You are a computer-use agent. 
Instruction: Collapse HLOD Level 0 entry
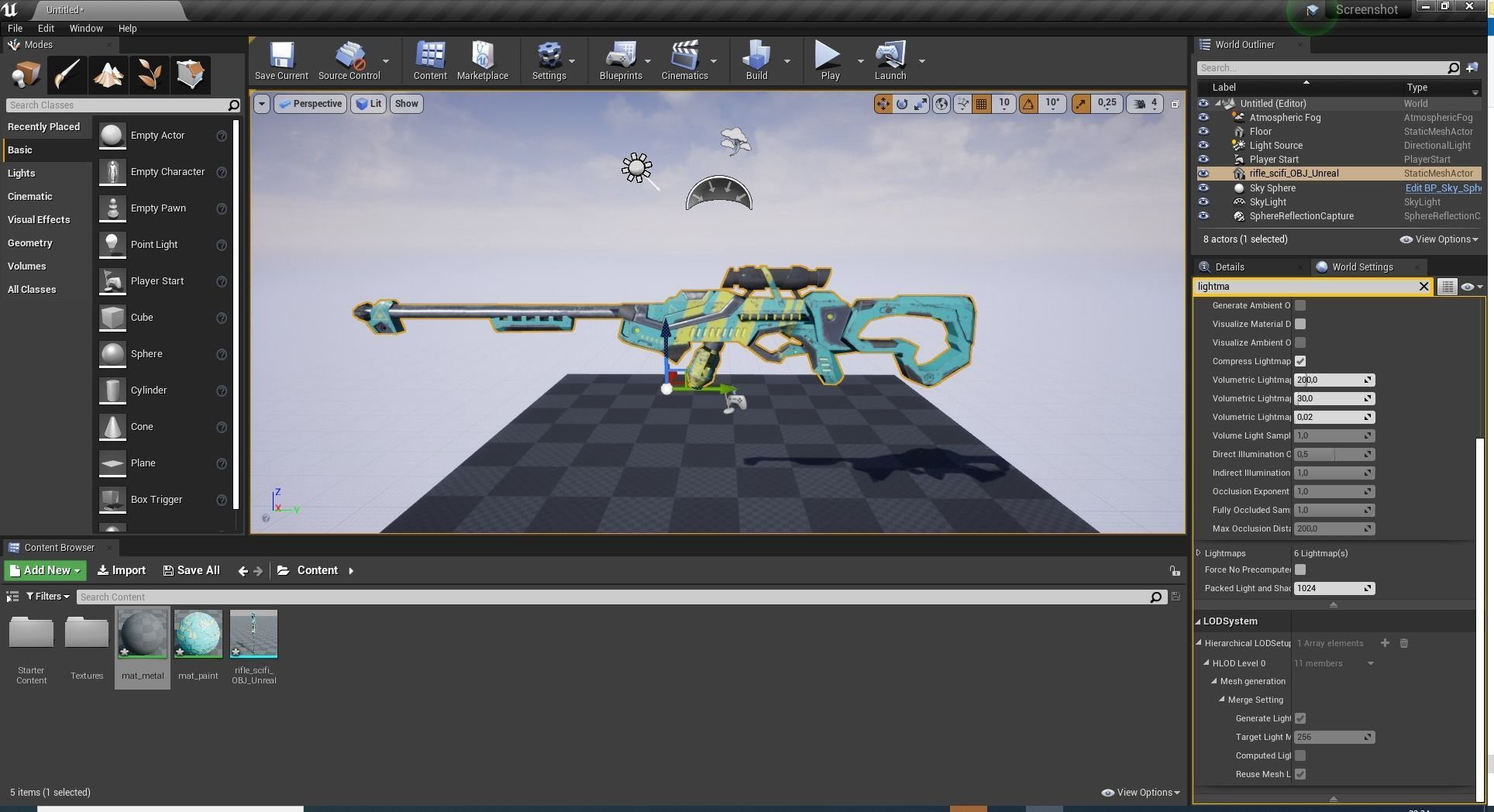click(x=1207, y=663)
